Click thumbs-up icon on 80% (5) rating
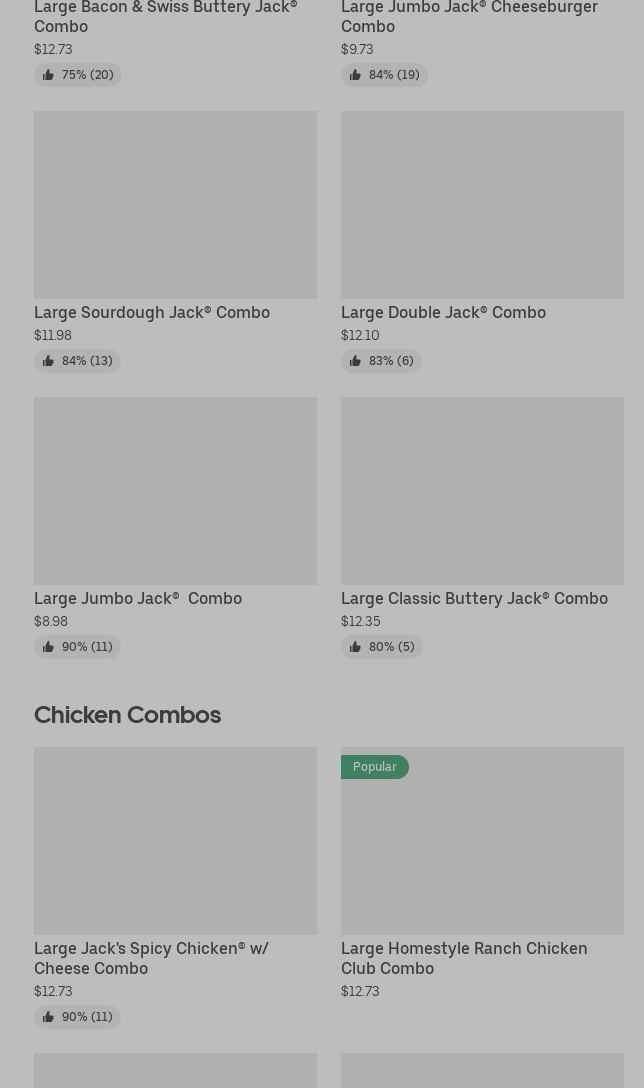Viewport: 644px width, 1088px height. 355,647
